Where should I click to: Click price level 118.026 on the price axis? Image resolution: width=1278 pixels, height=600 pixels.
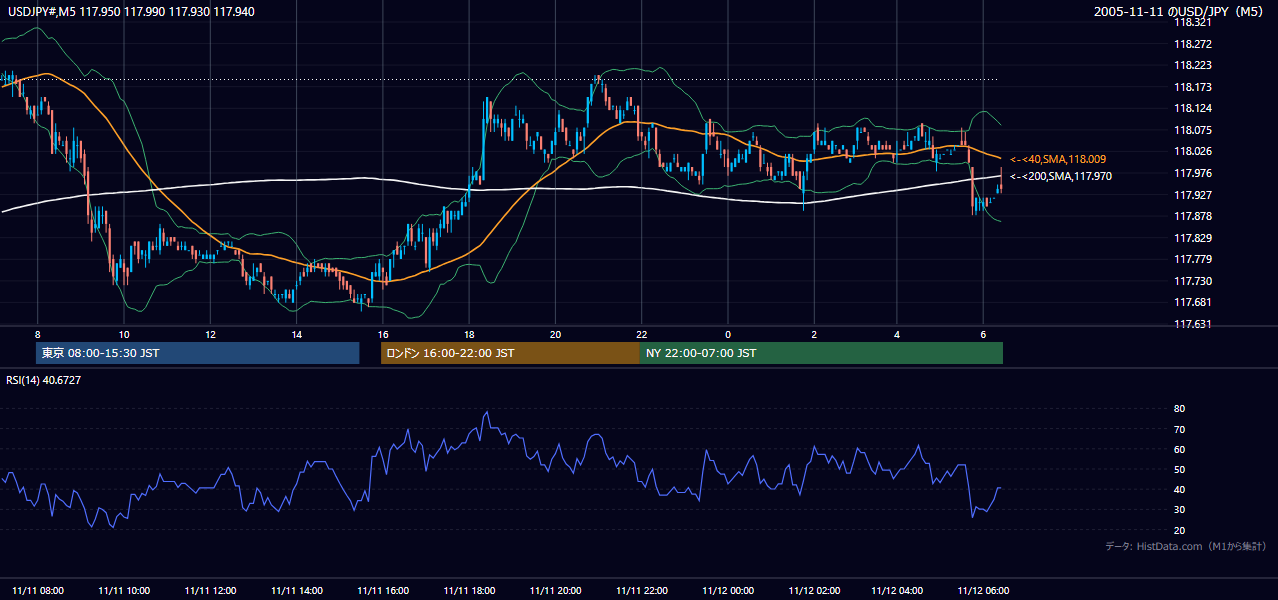pyautogui.click(x=1192, y=152)
